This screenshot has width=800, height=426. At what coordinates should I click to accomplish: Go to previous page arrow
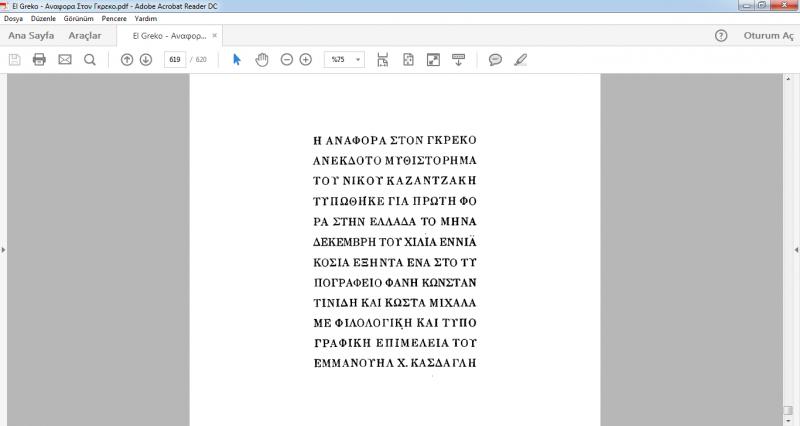(x=127, y=60)
